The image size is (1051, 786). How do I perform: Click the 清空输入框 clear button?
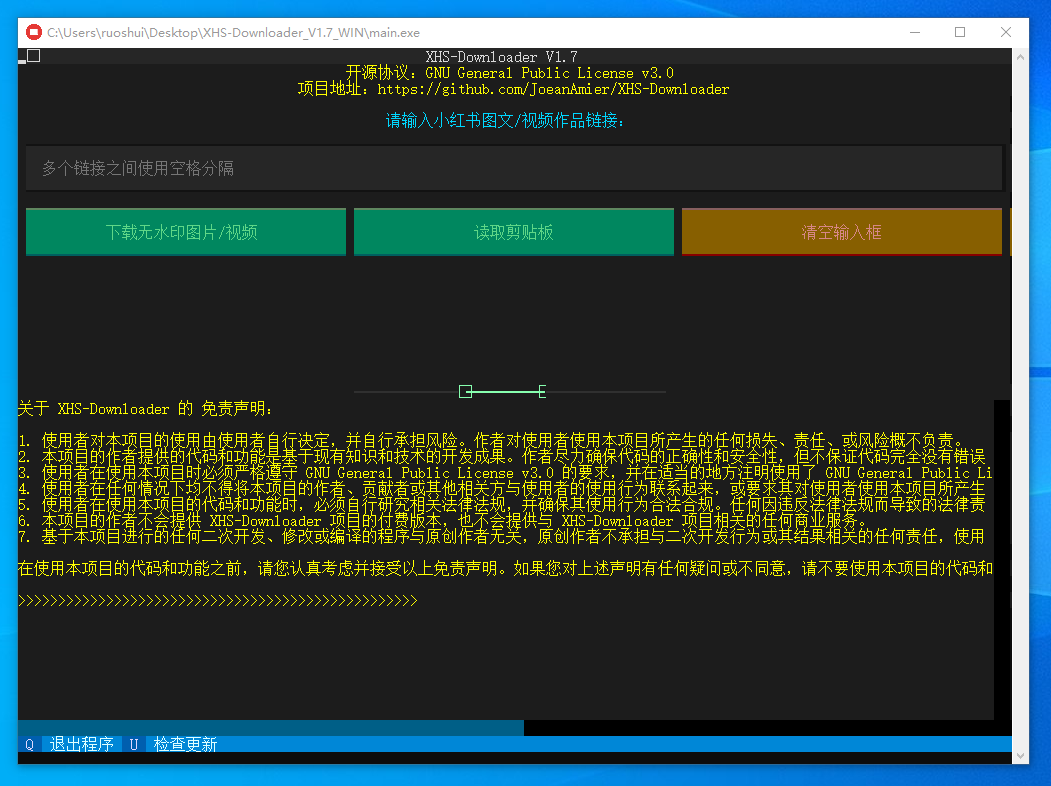pos(841,231)
